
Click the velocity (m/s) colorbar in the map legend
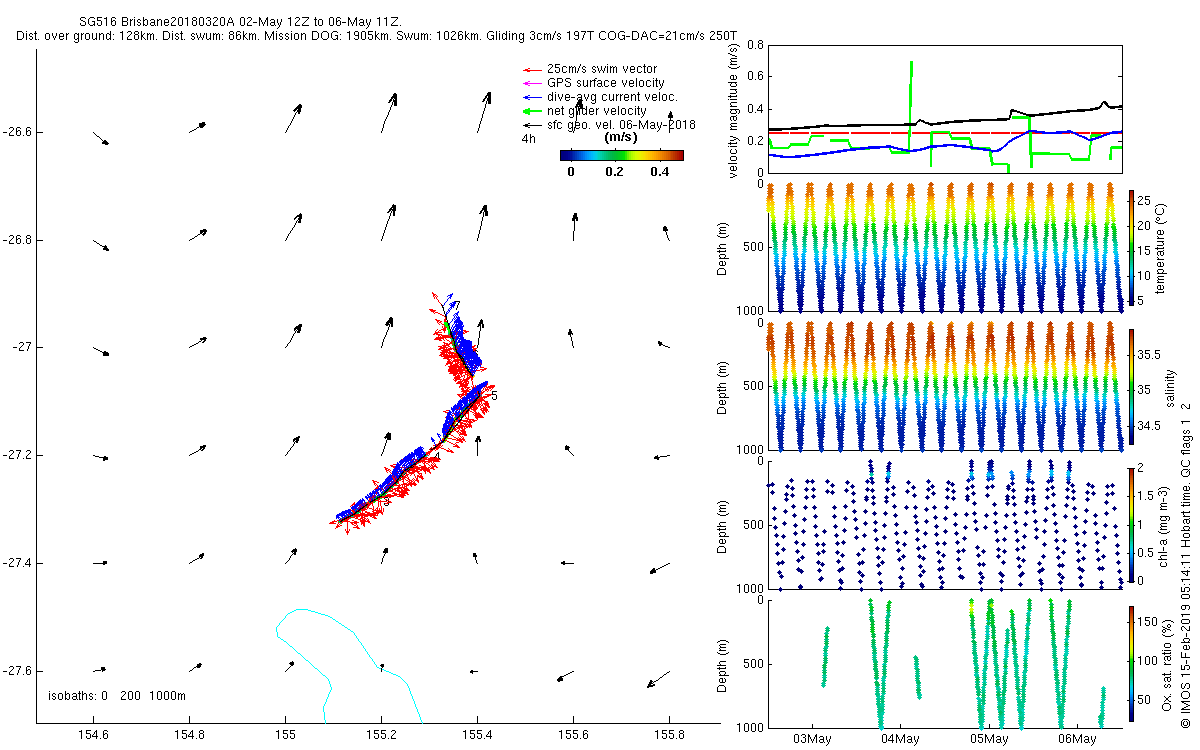tap(621, 155)
